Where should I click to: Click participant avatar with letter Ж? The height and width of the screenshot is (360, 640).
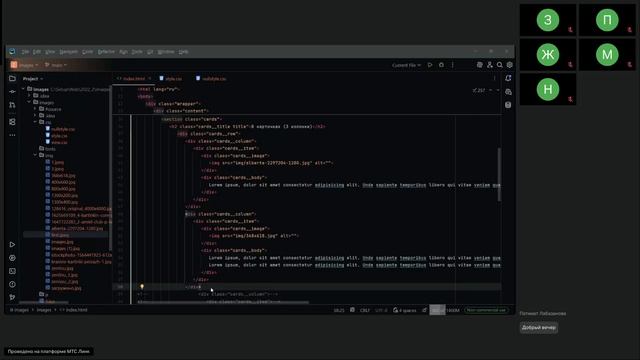[548, 55]
